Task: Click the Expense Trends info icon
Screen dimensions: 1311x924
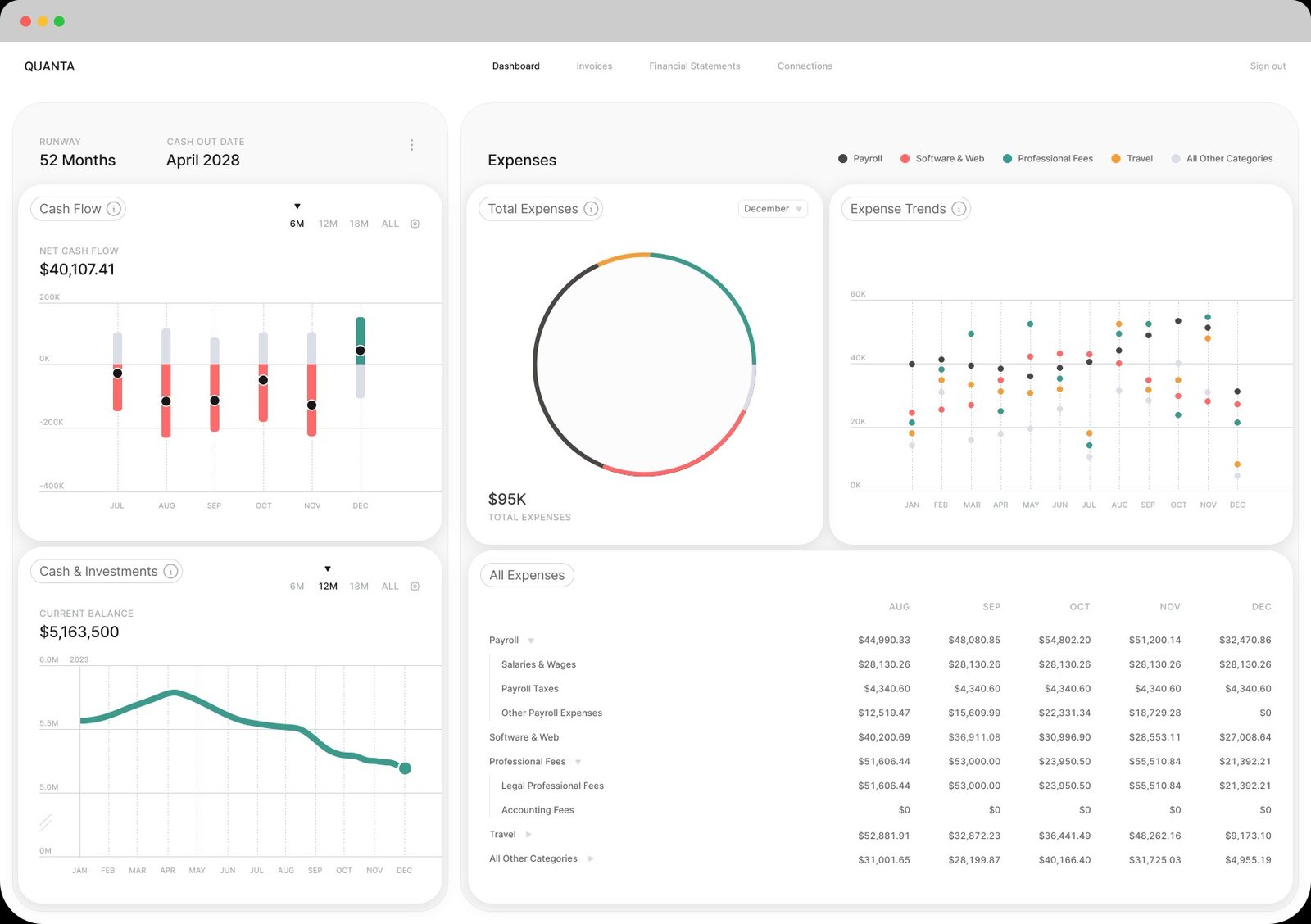Action: pyautogui.click(x=959, y=209)
